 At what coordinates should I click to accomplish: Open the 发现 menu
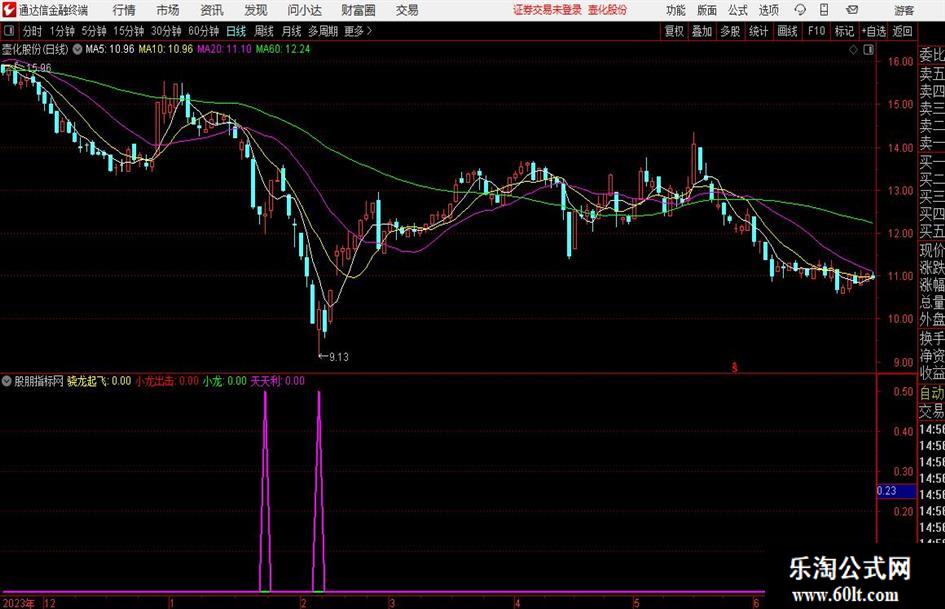pos(256,10)
